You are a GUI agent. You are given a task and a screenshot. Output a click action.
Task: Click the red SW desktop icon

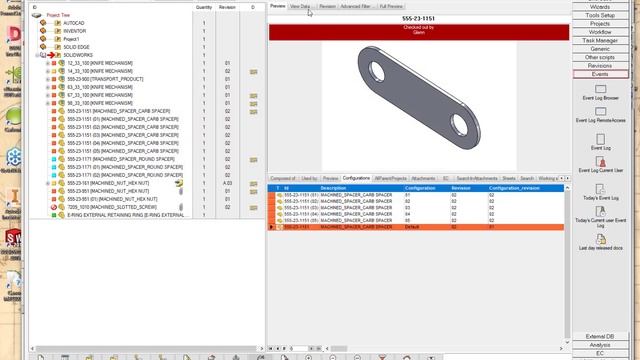[13, 238]
